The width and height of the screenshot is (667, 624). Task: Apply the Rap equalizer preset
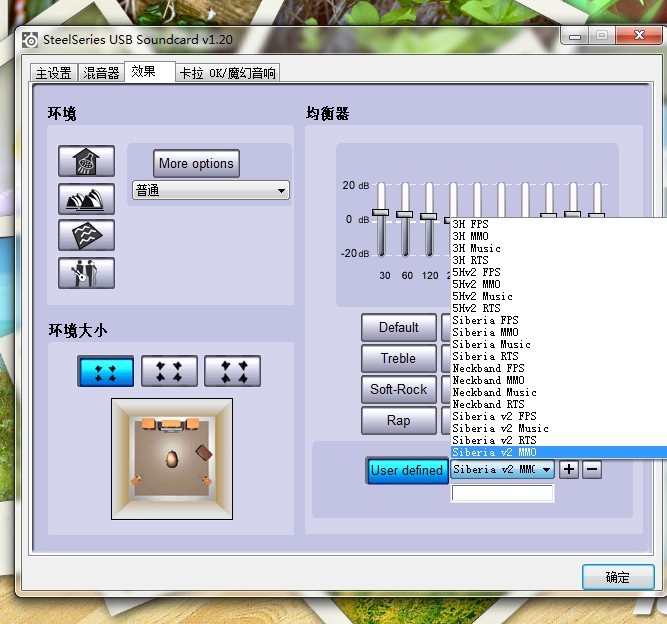click(399, 420)
